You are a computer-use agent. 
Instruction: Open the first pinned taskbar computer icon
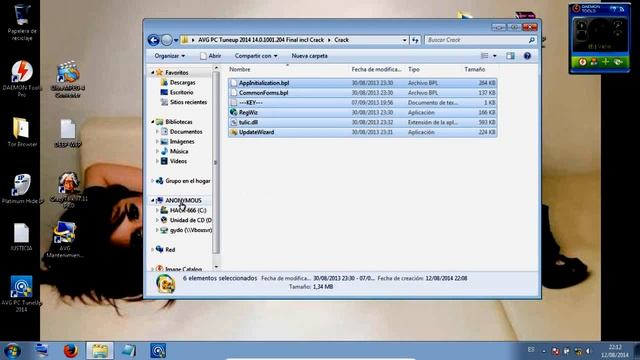(41, 351)
